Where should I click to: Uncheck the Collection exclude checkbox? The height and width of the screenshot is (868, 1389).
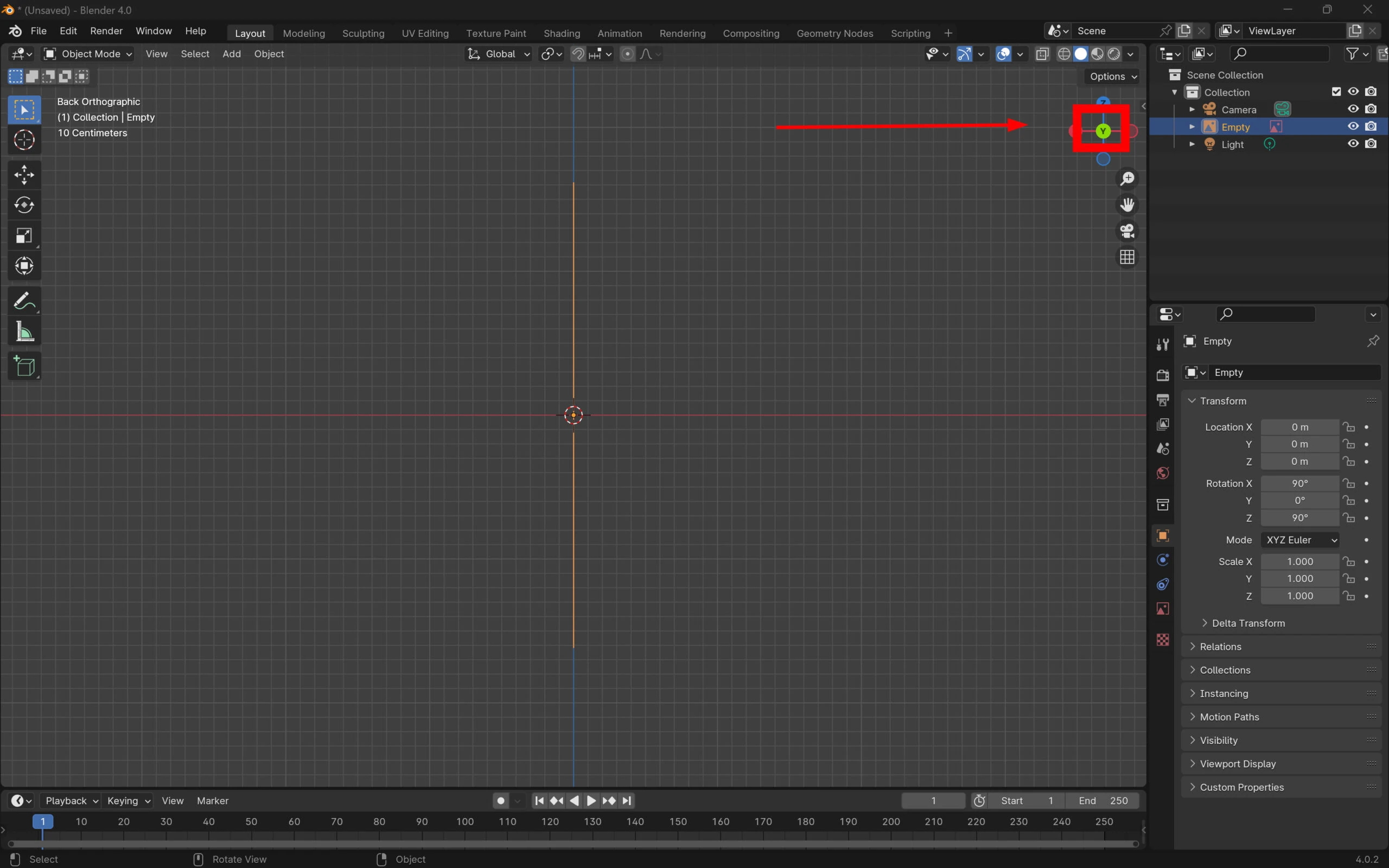(1336, 92)
